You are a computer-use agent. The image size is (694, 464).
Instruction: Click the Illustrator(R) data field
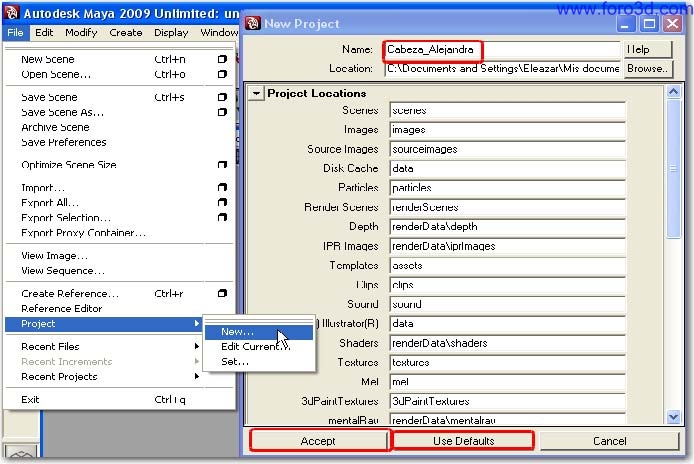pos(507,324)
